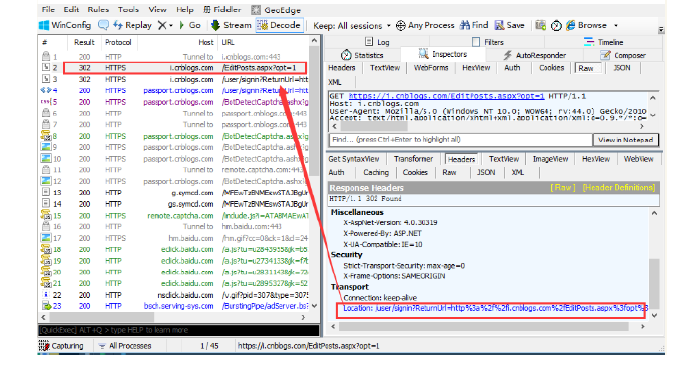Click the [Header Definitions] link

(619, 187)
